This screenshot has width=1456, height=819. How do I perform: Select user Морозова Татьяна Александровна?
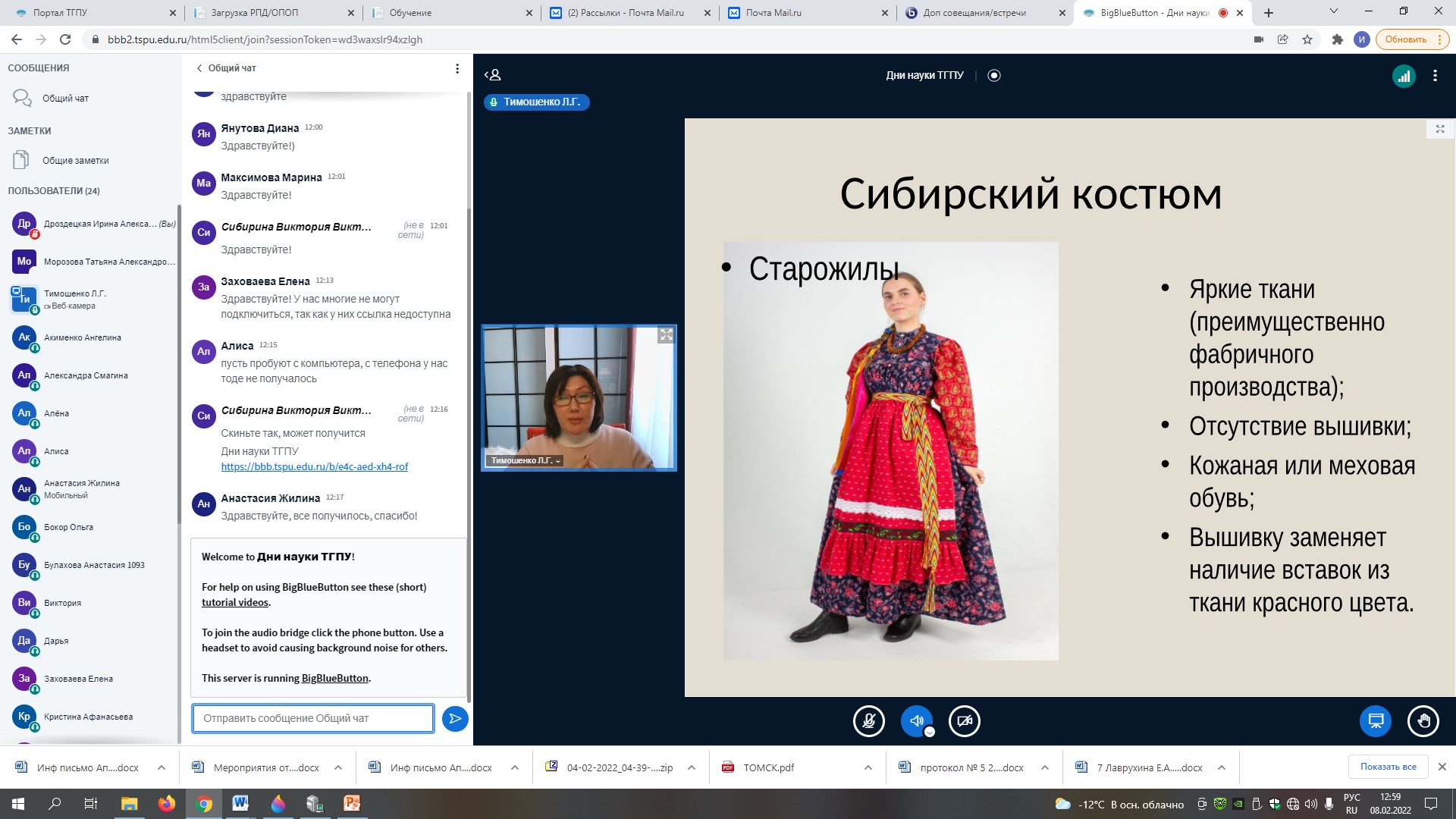click(94, 262)
